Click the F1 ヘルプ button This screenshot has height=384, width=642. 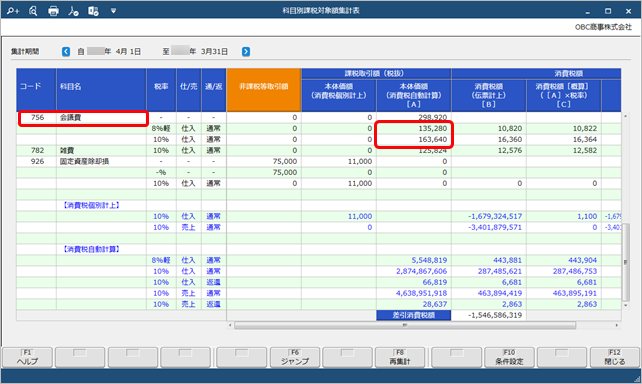pos(27,357)
